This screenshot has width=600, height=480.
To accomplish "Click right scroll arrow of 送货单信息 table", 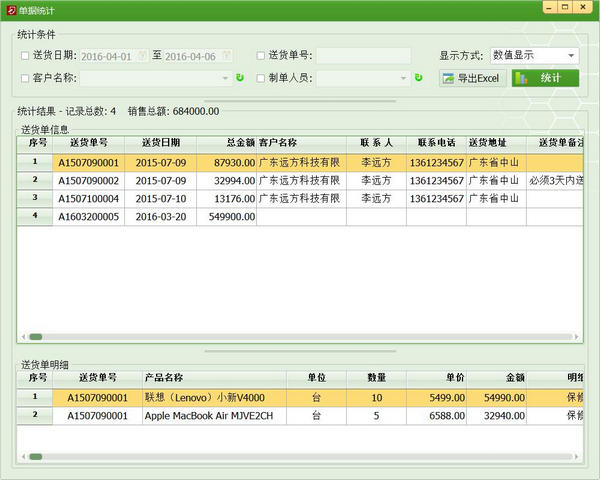I will (x=576, y=337).
